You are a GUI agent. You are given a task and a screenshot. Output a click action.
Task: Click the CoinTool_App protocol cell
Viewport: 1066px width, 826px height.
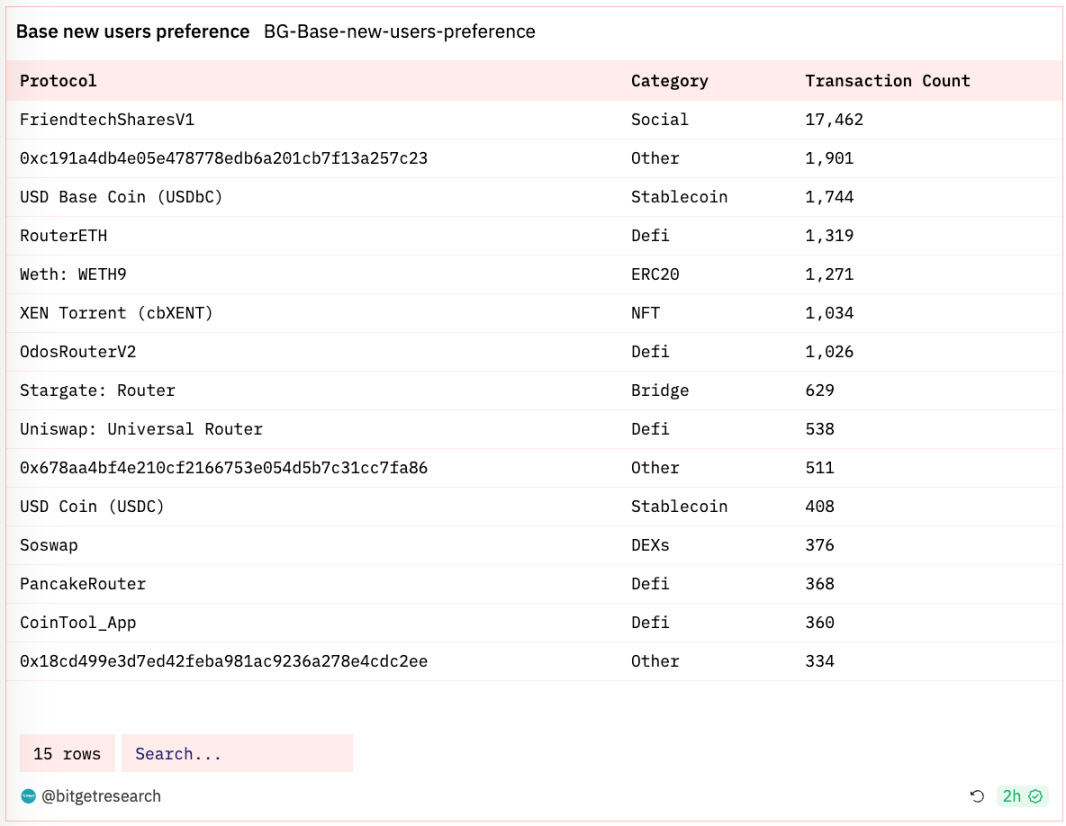pos(78,622)
